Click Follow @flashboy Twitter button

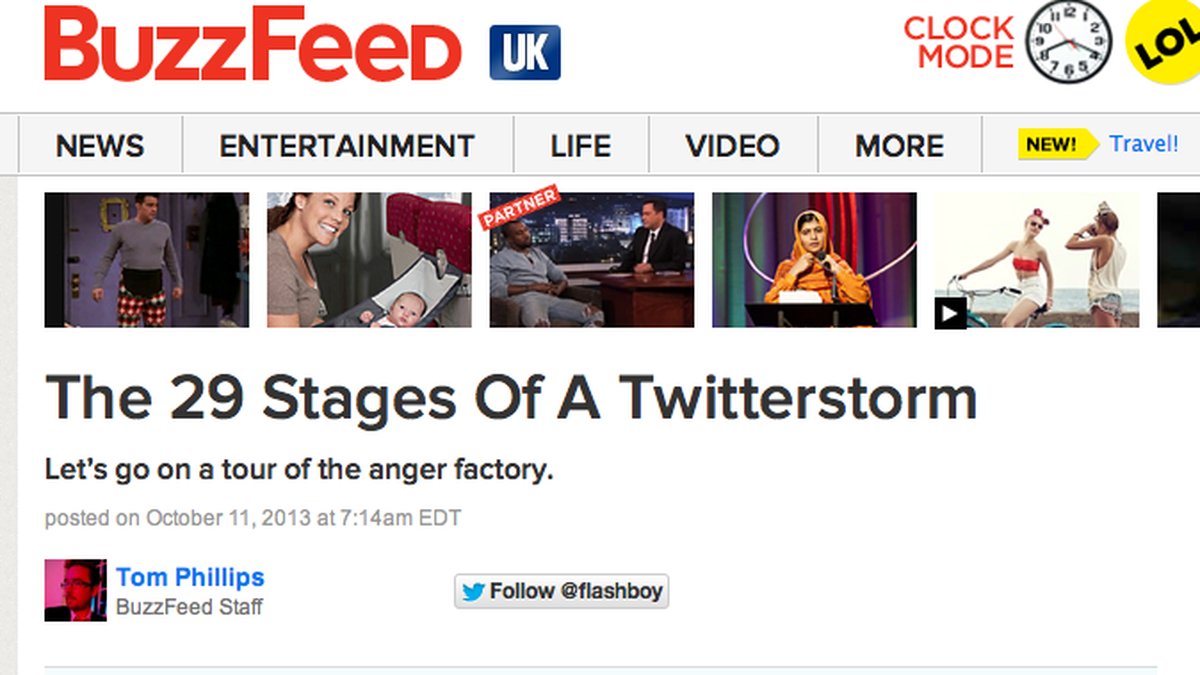tap(562, 591)
